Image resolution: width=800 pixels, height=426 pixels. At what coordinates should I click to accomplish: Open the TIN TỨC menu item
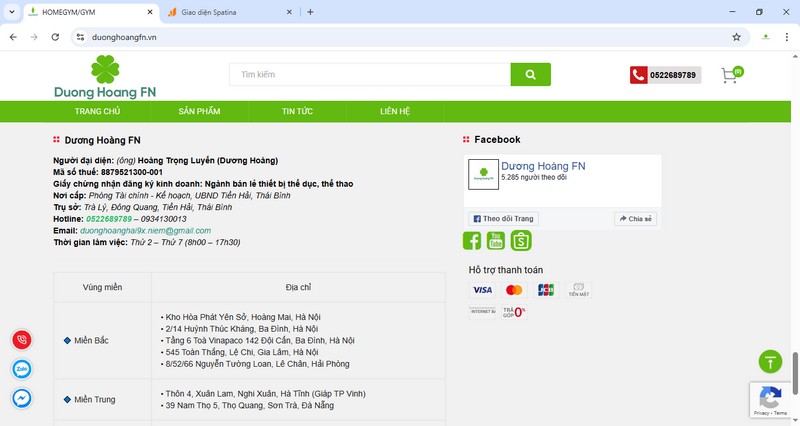[297, 111]
